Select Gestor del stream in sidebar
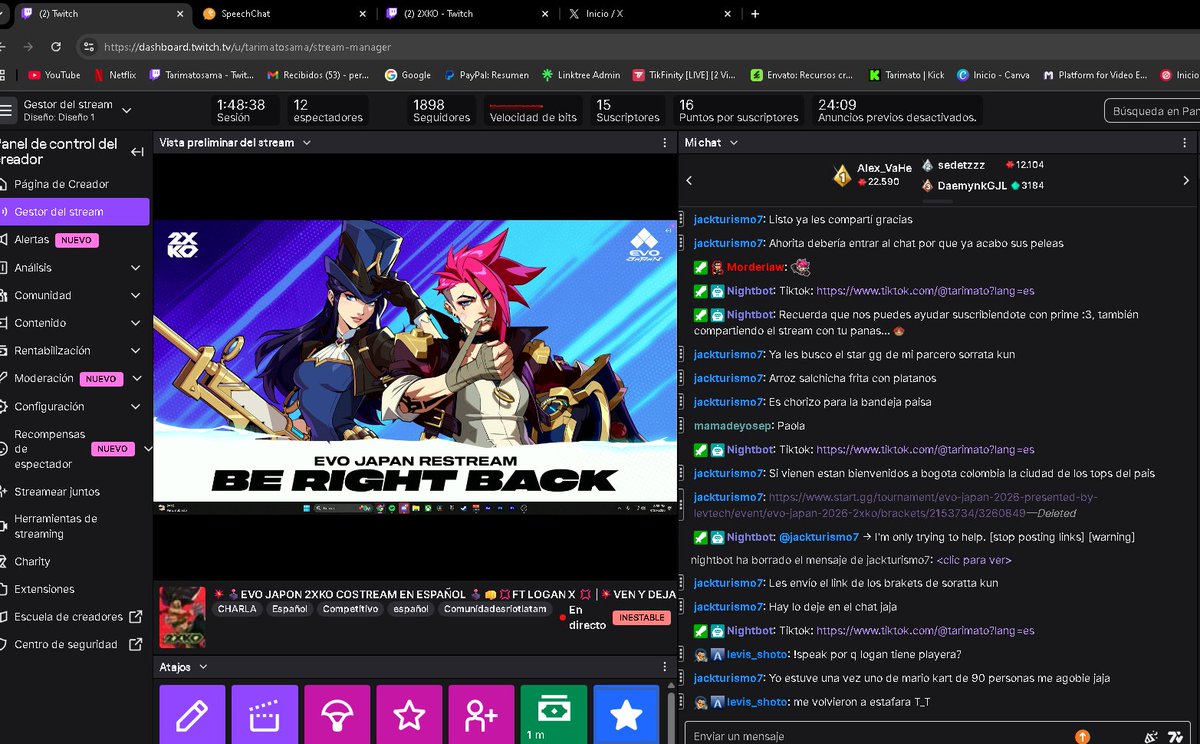Screen dimensions: 1200x744 [75, 212]
